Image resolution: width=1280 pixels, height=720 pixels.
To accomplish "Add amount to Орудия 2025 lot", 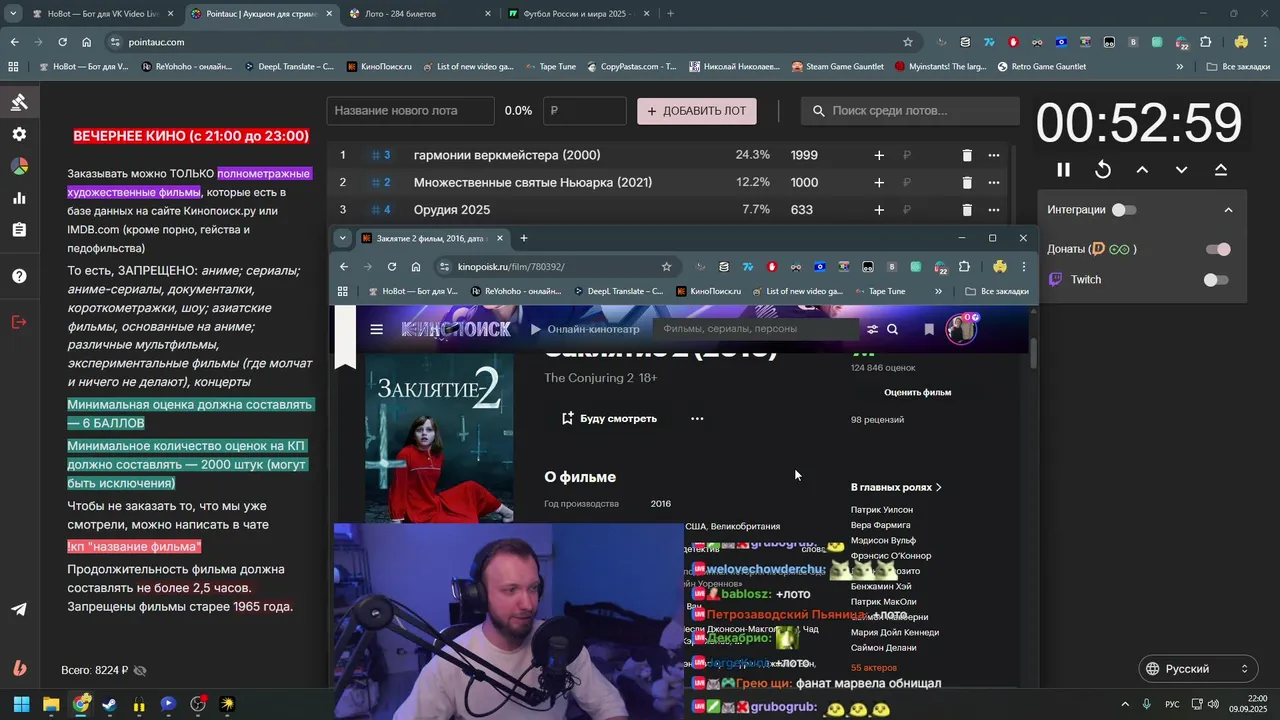I will [x=879, y=210].
